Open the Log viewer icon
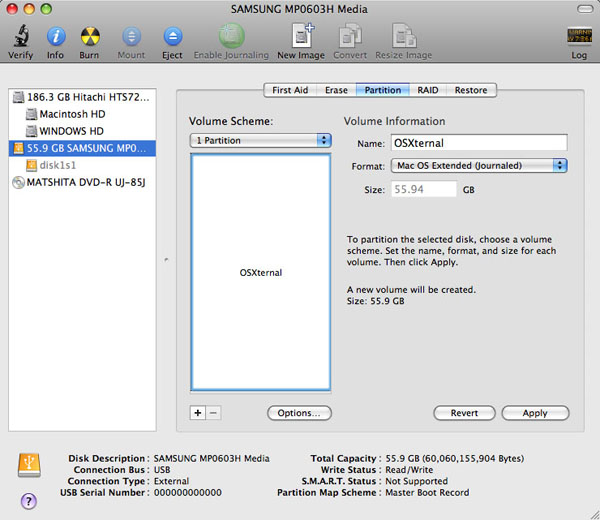The image size is (600, 520). [579, 37]
